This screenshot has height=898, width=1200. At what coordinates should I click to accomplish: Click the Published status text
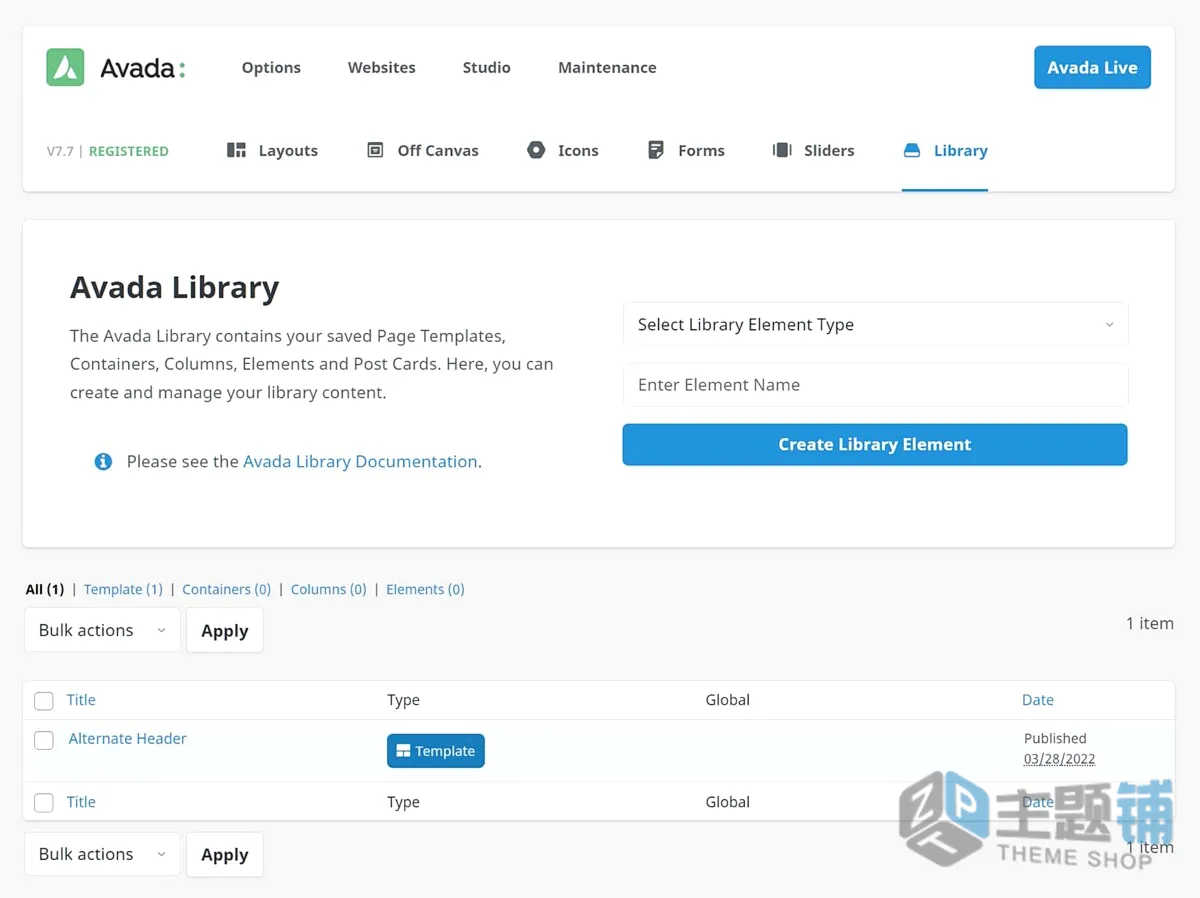point(1055,738)
